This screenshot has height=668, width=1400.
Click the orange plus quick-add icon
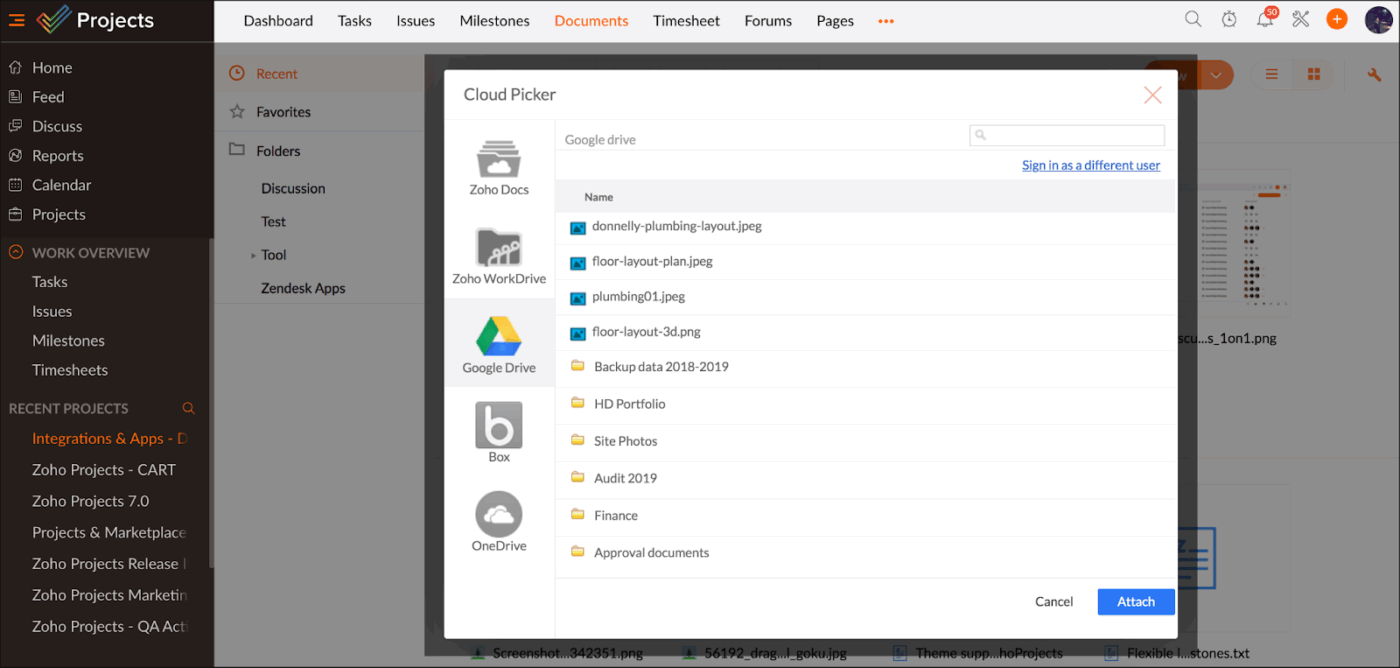1337,18
